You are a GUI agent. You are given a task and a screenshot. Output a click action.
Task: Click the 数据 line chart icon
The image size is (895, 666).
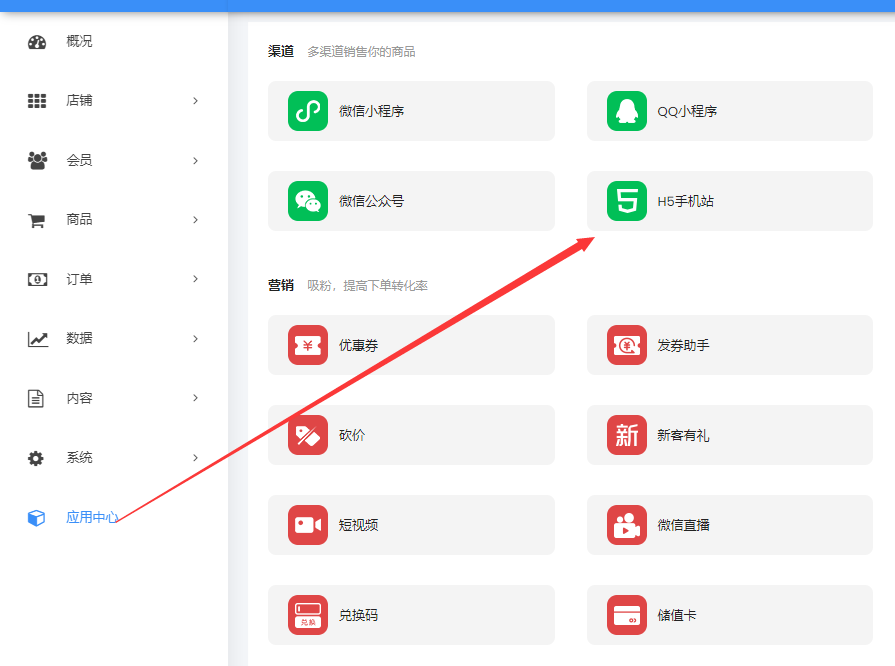coord(37,339)
